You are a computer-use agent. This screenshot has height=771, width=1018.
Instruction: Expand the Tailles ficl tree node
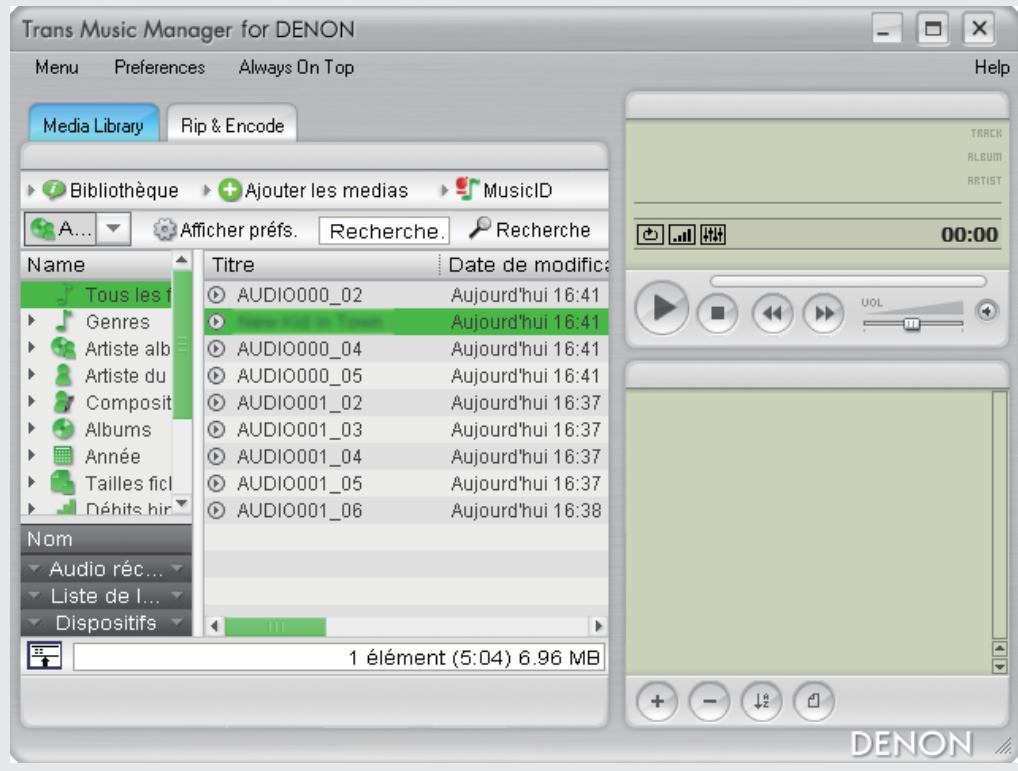(32, 482)
